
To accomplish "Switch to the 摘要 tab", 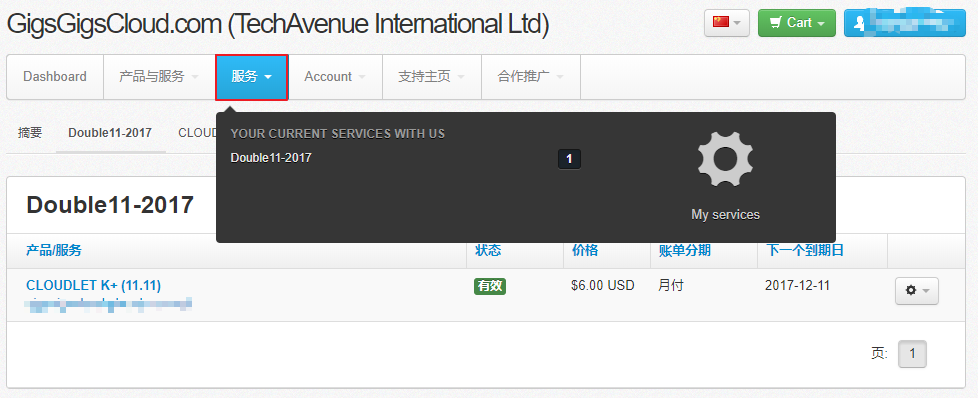I will (x=30, y=132).
